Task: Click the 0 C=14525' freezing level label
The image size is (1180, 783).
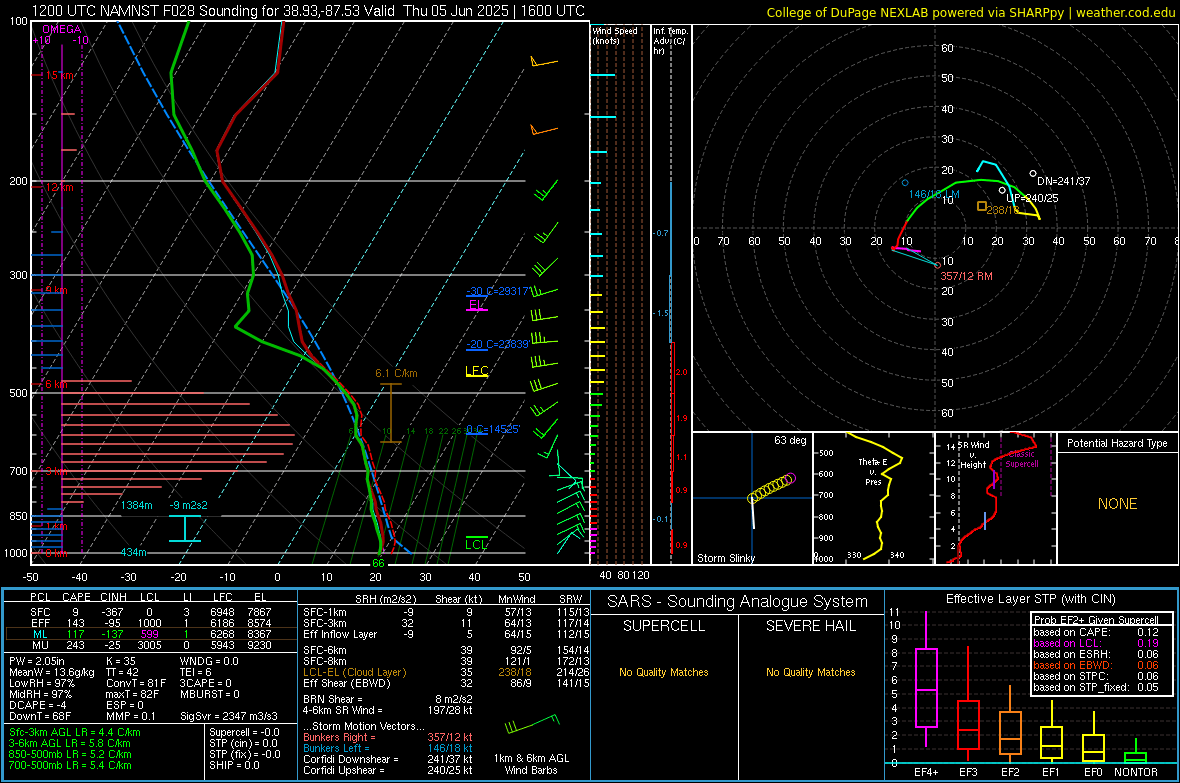Action: pos(493,429)
